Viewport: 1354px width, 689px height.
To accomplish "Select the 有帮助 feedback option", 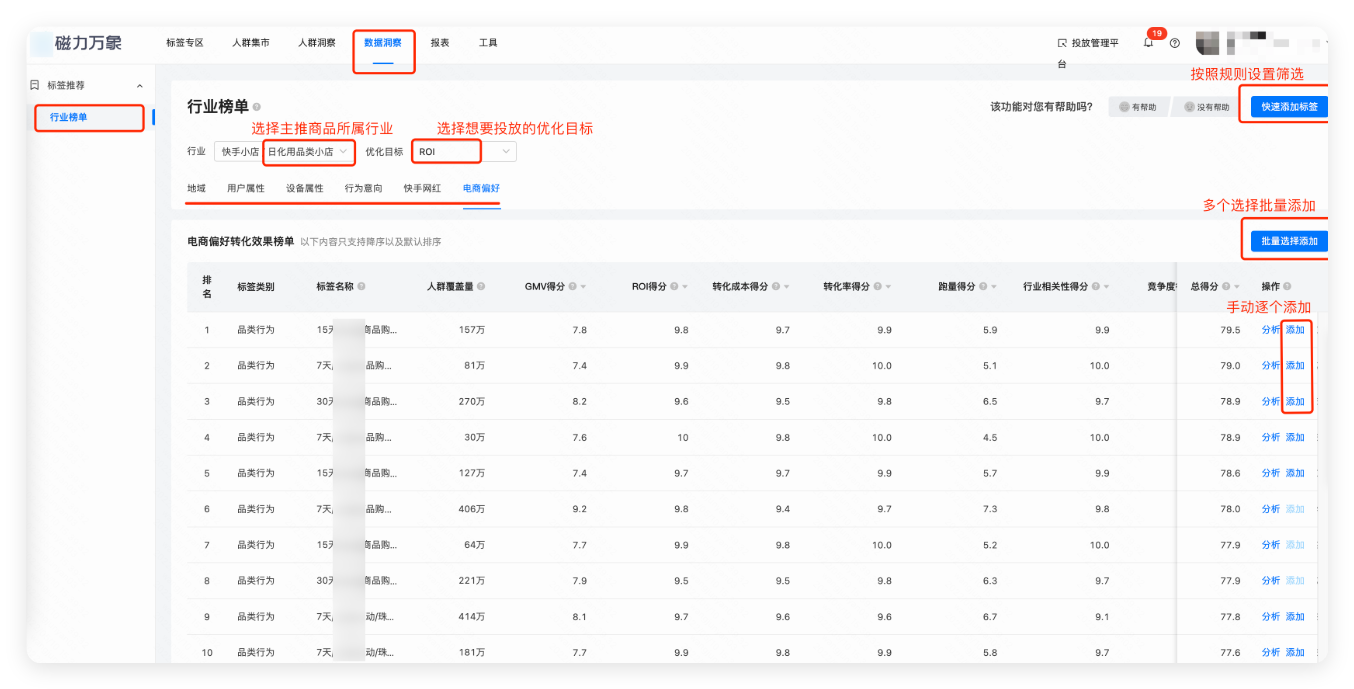I will click(x=1139, y=107).
